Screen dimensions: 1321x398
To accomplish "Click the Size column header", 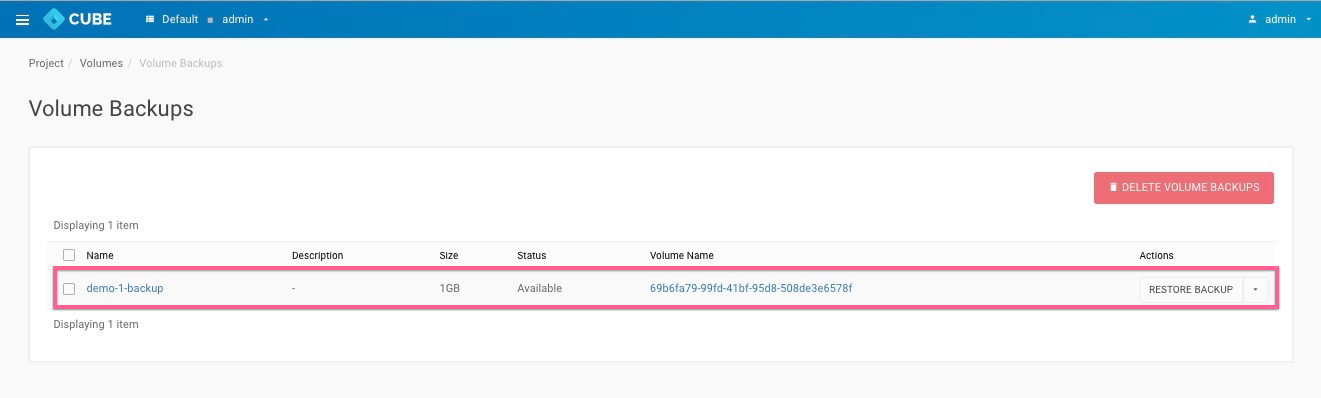I will pos(449,255).
